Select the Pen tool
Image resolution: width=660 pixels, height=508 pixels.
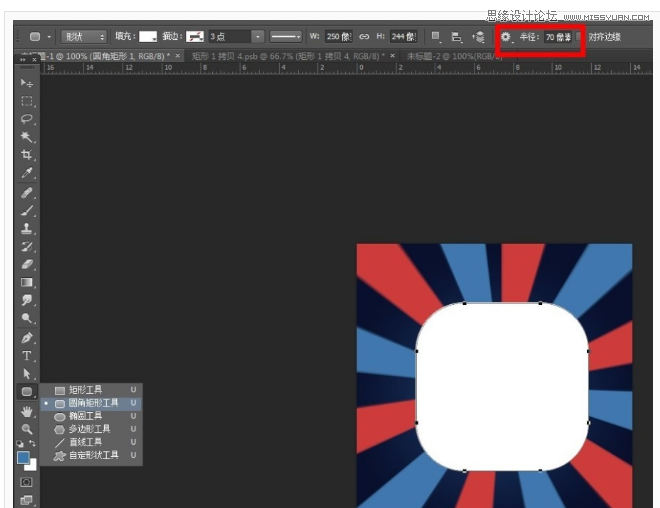27,338
